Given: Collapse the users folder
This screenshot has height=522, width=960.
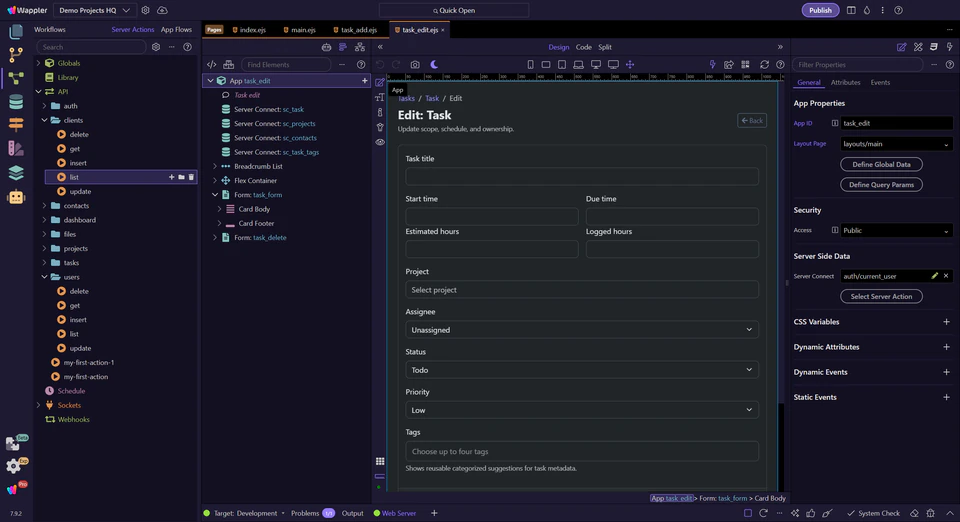Looking at the screenshot, I should (45, 277).
